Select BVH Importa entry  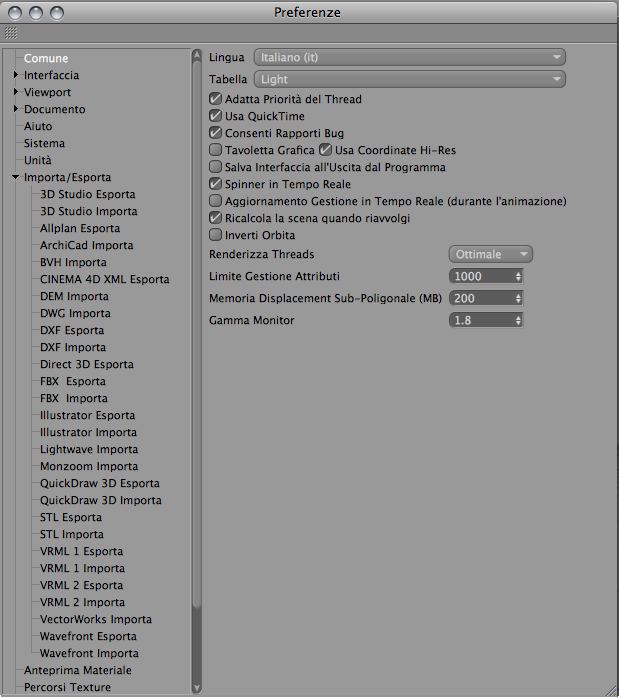pyautogui.click(x=73, y=262)
